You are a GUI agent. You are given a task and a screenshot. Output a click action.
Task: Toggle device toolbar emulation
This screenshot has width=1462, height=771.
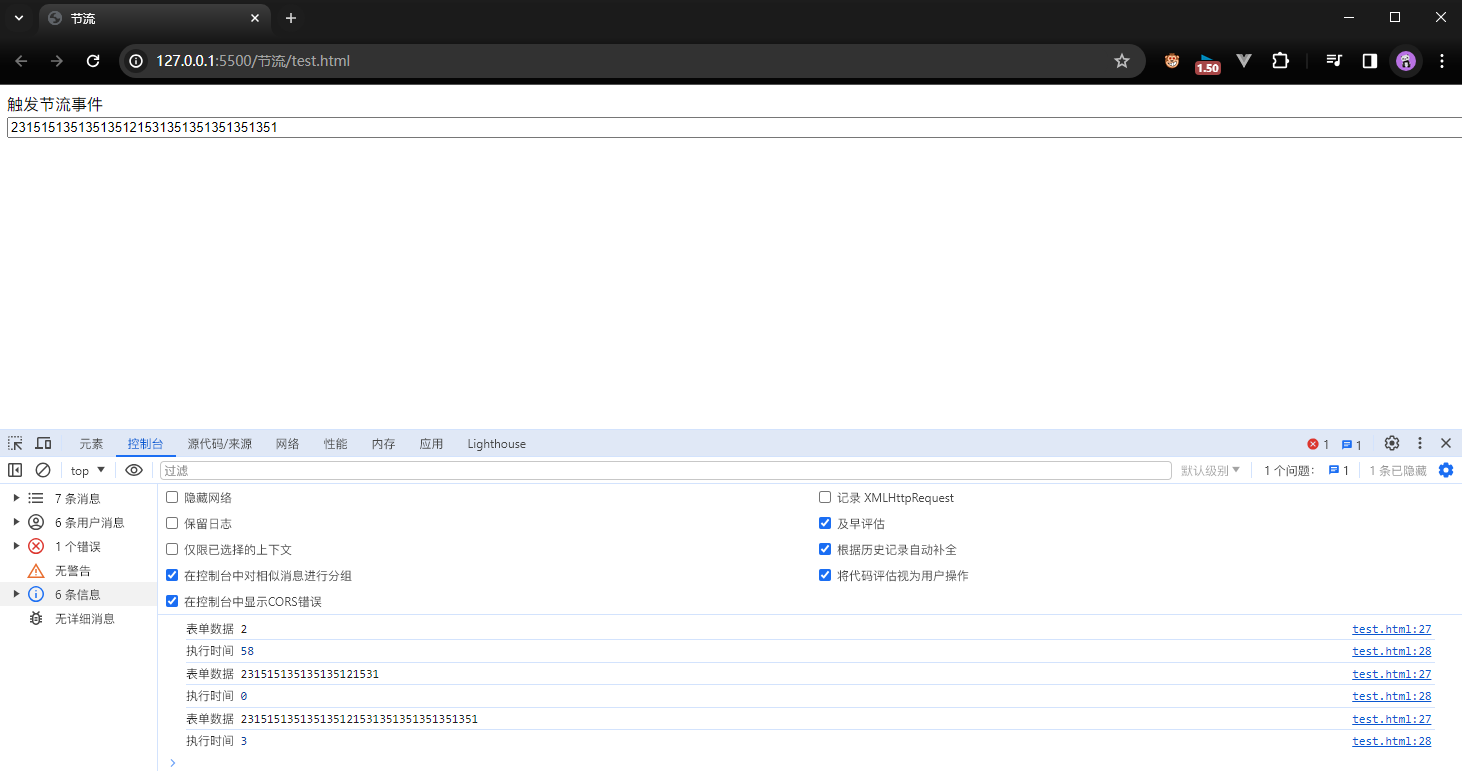[44, 443]
